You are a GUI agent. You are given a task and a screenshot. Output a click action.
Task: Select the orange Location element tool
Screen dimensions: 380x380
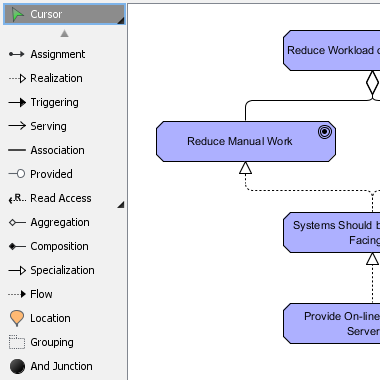point(63,318)
